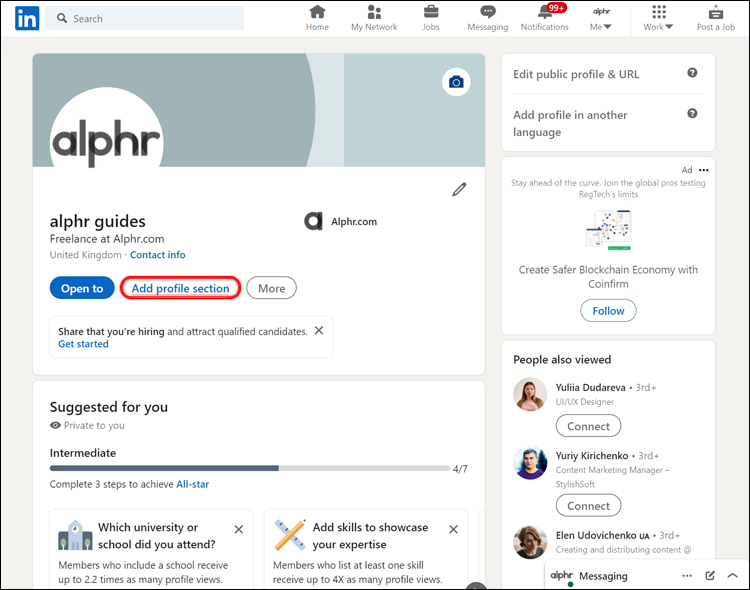This screenshot has height=590, width=750.
Task: Click the LinkedIn logo icon
Action: [x=27, y=18]
